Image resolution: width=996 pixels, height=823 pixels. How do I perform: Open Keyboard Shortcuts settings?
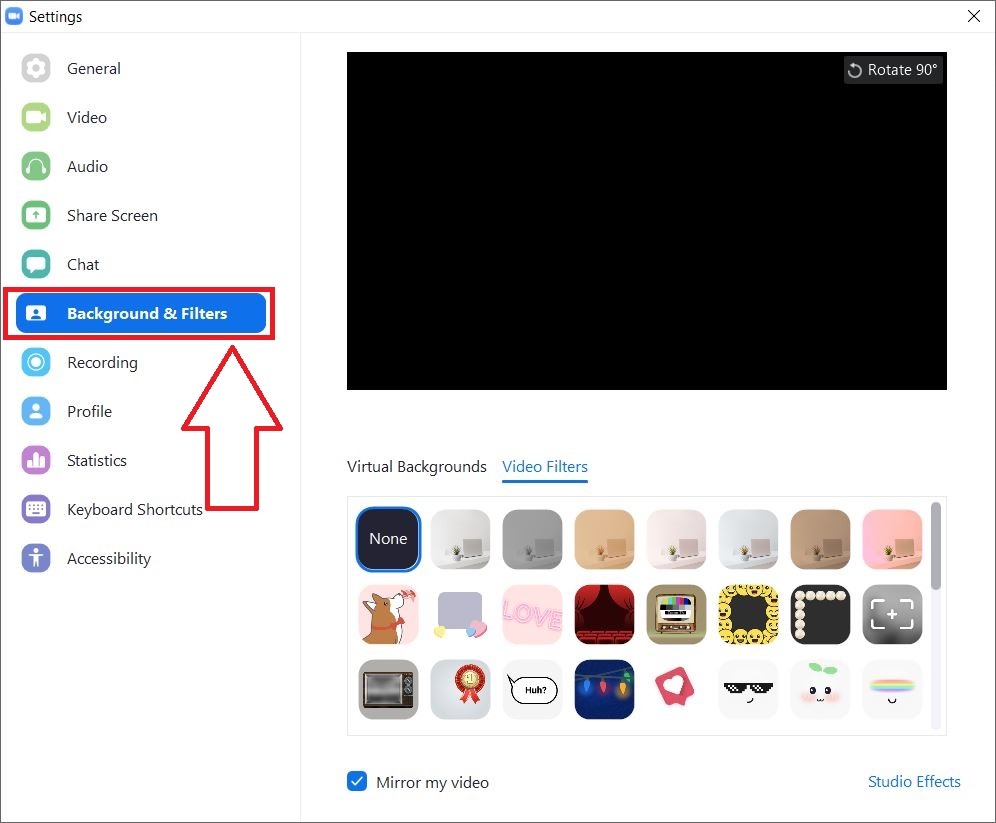134,509
